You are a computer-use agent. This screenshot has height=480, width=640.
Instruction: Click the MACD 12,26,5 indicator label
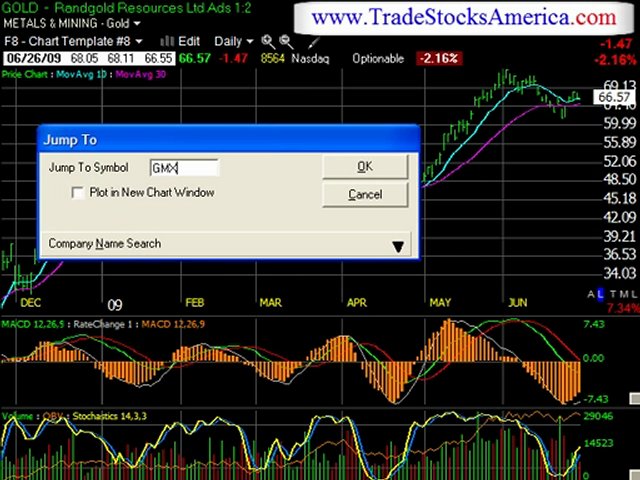coord(33,324)
